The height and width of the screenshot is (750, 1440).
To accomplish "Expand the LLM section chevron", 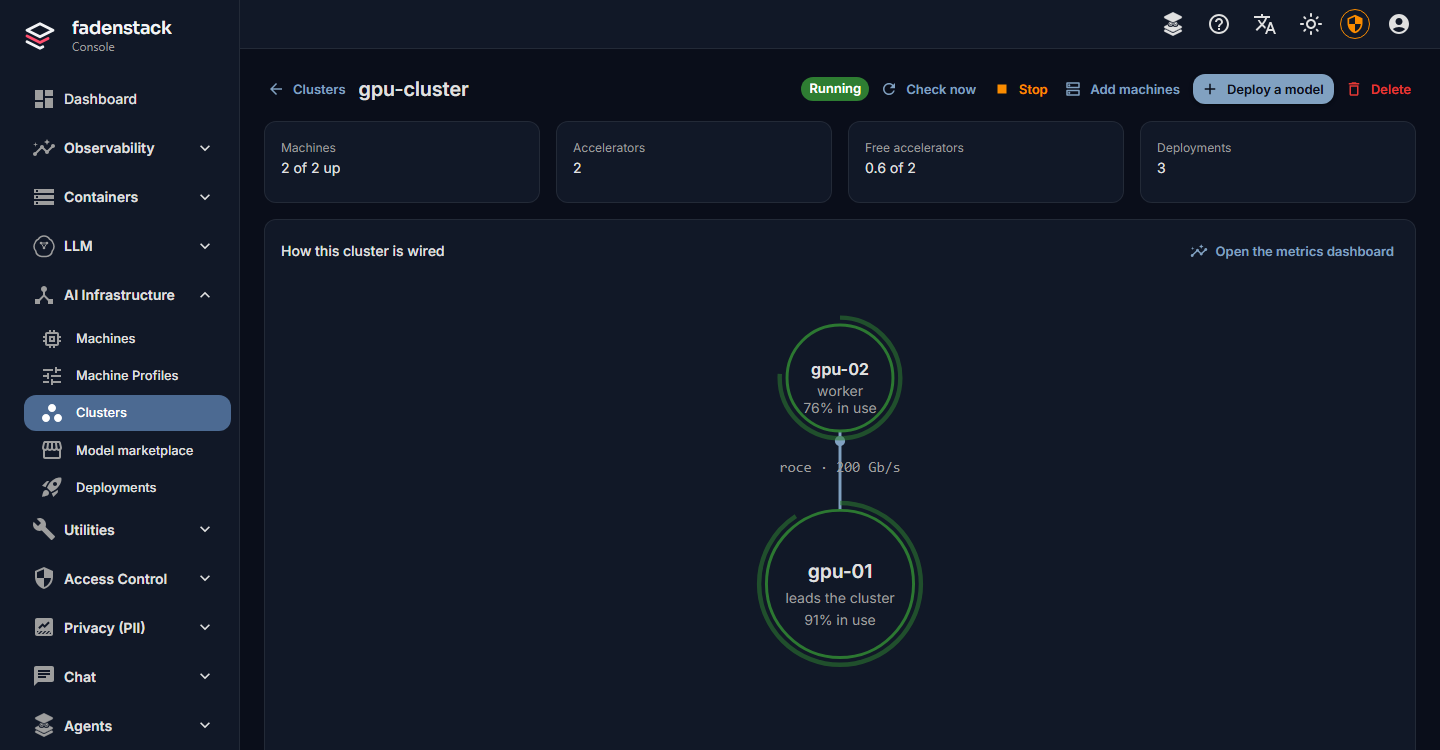I will (205, 246).
